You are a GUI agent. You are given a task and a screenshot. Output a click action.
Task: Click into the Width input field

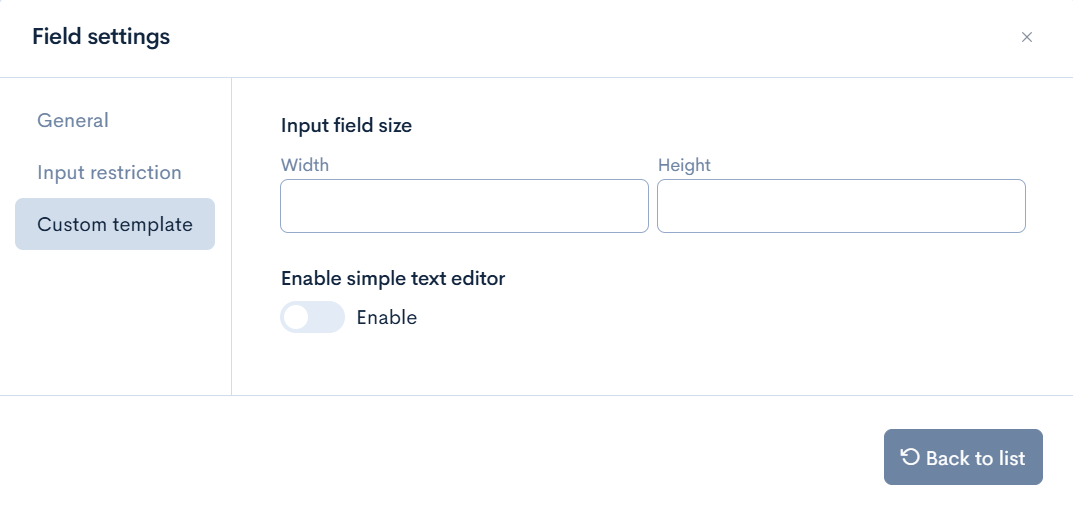[x=464, y=206]
